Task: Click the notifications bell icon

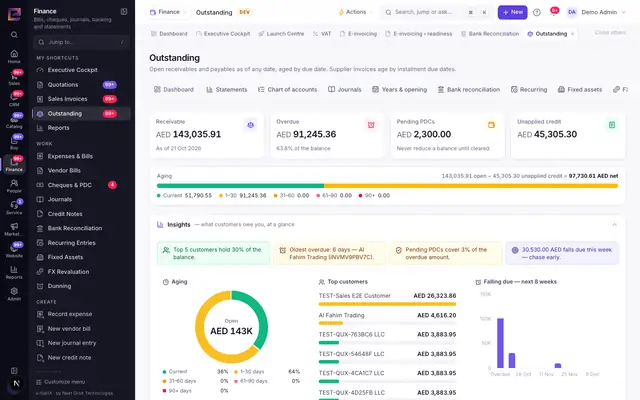Action: [553, 12]
